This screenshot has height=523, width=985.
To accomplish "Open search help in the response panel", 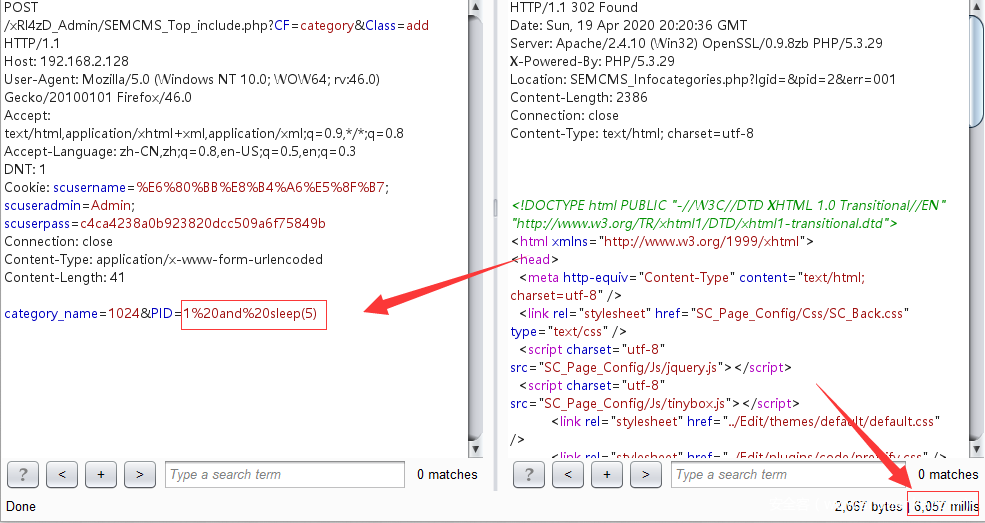I will tap(529, 474).
